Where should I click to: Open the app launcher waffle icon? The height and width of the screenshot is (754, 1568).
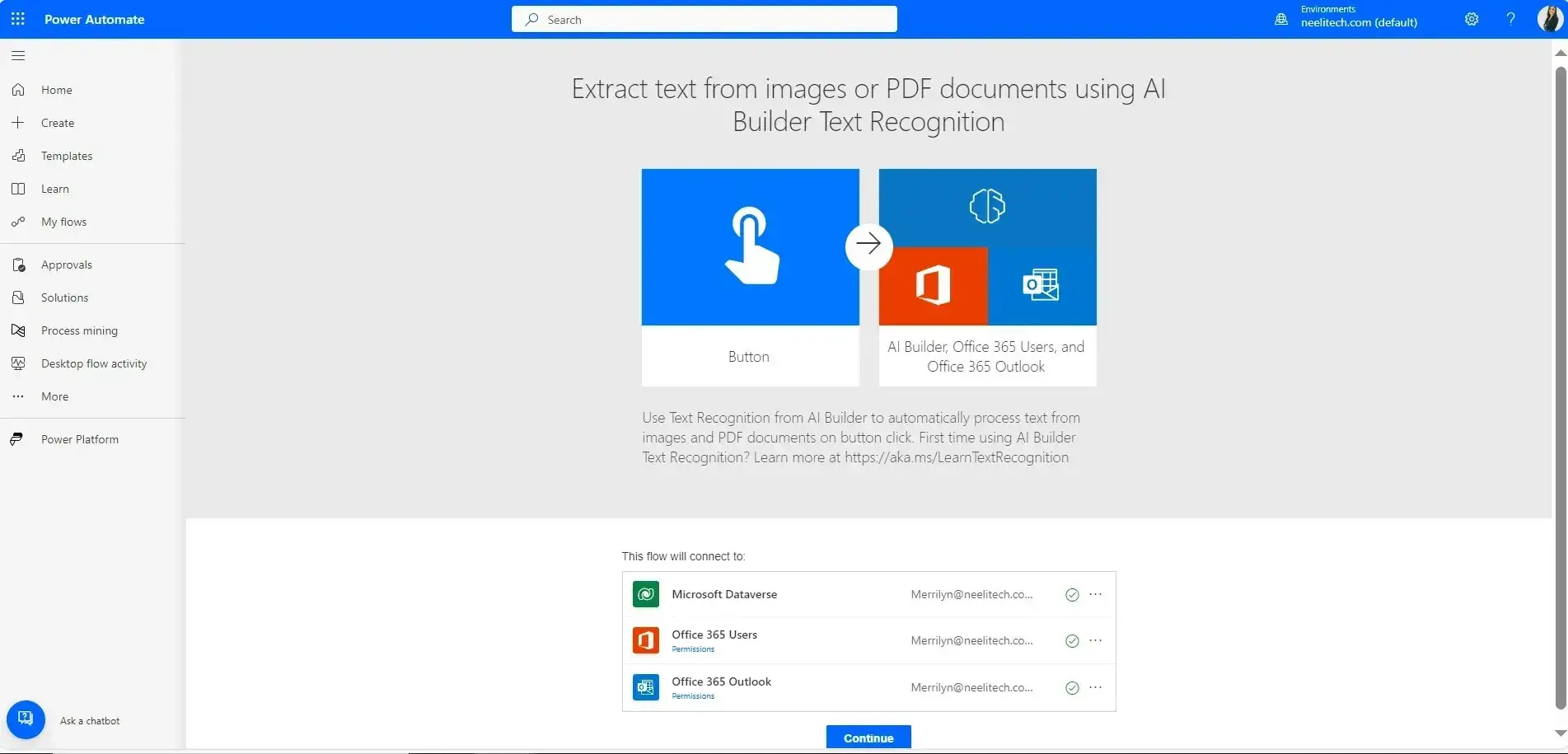click(x=18, y=19)
